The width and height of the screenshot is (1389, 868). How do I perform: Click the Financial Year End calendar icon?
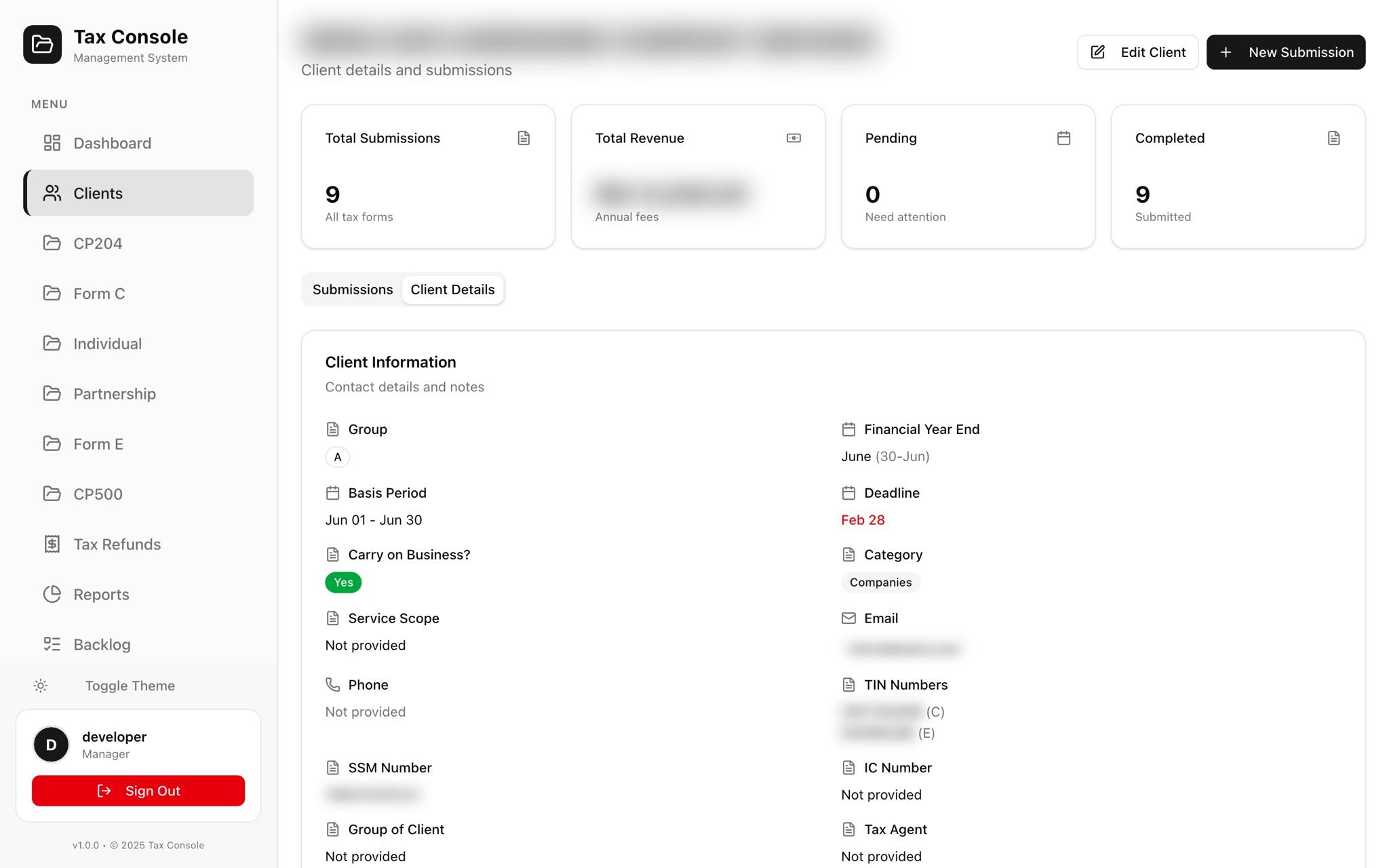tap(848, 429)
